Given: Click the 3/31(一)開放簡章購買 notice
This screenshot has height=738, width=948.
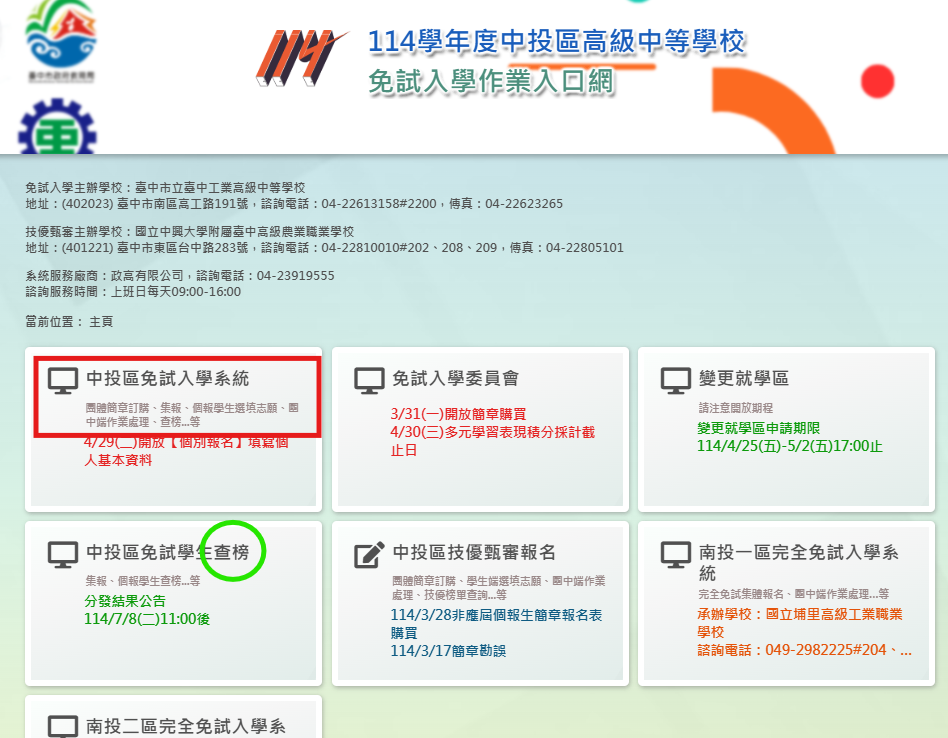Looking at the screenshot, I should (458, 414).
